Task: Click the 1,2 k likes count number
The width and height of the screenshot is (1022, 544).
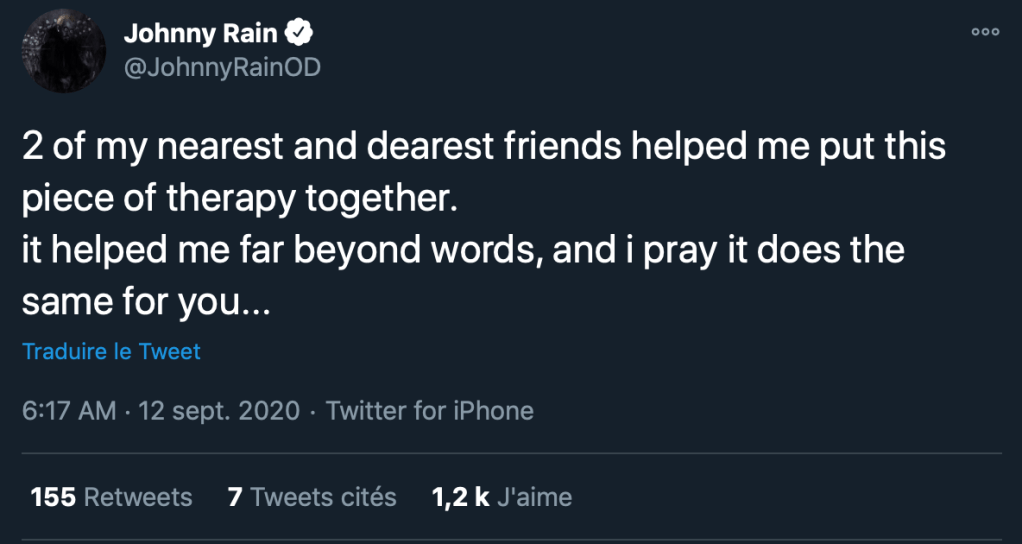Action: click(x=460, y=497)
